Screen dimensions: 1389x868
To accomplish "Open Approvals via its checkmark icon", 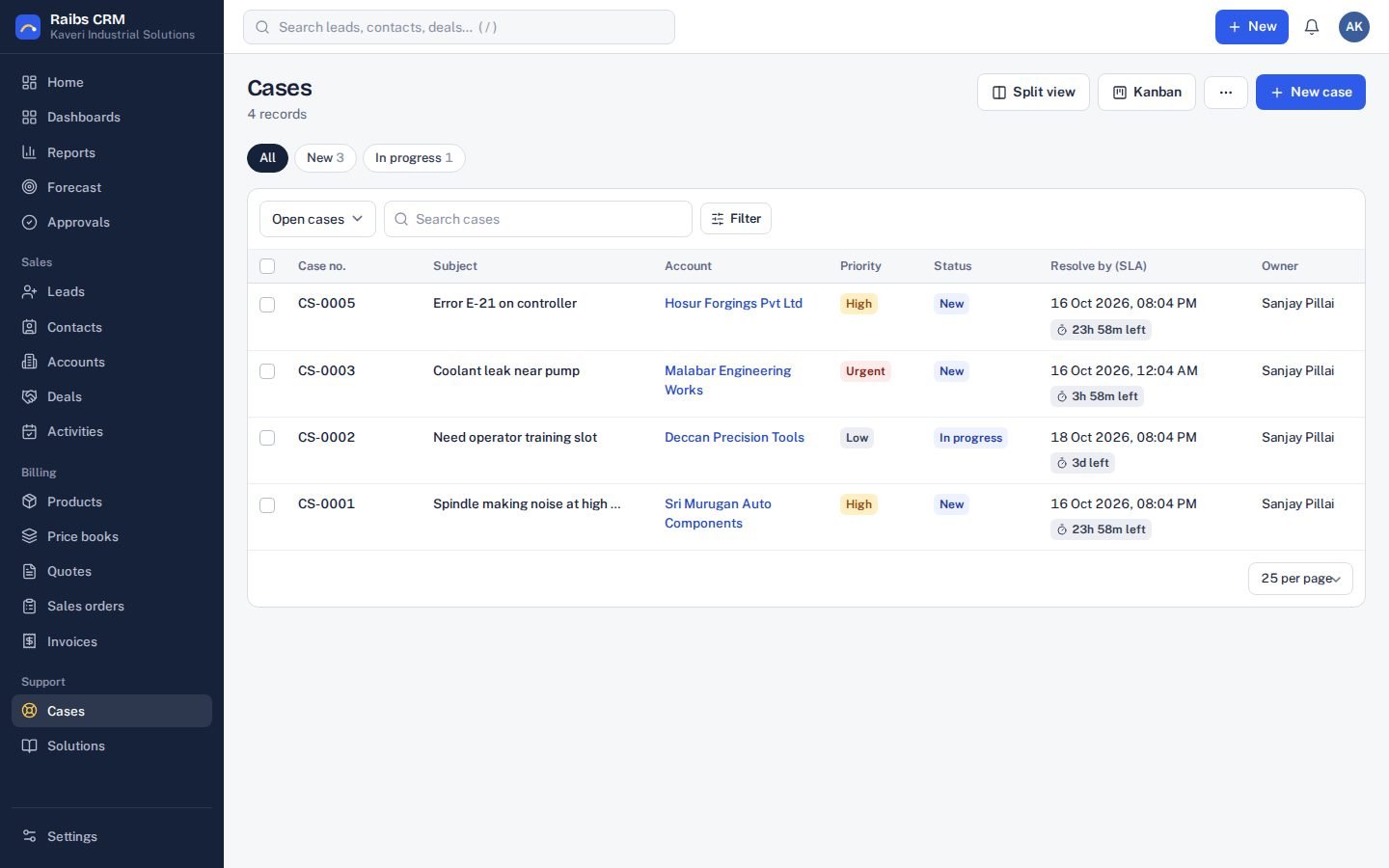I will click(30, 222).
